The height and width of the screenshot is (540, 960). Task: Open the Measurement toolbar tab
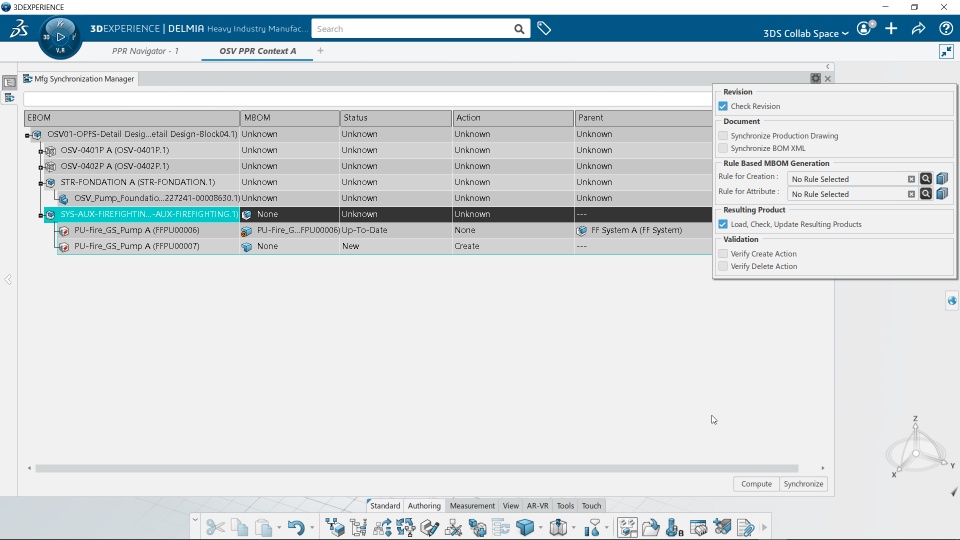(x=472, y=506)
